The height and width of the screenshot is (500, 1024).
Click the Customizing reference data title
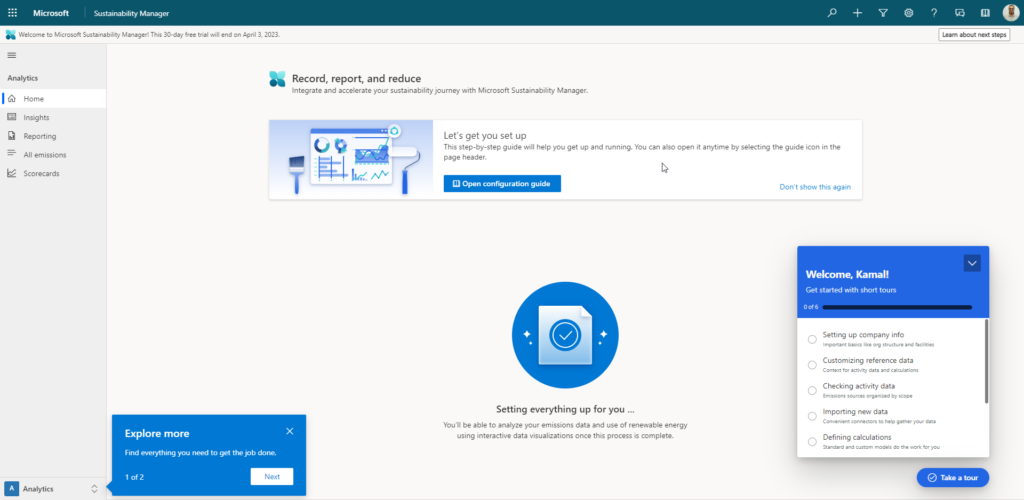click(x=868, y=360)
